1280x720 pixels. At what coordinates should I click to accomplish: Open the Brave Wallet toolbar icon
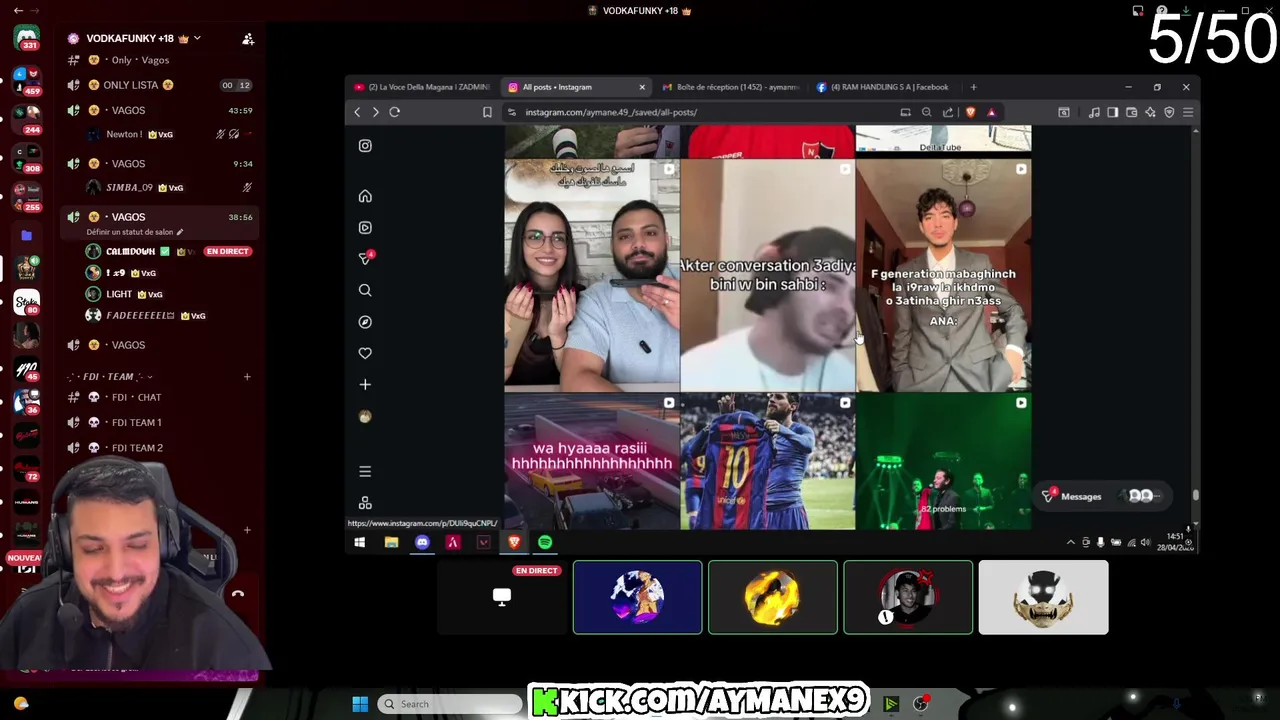coord(1131,112)
